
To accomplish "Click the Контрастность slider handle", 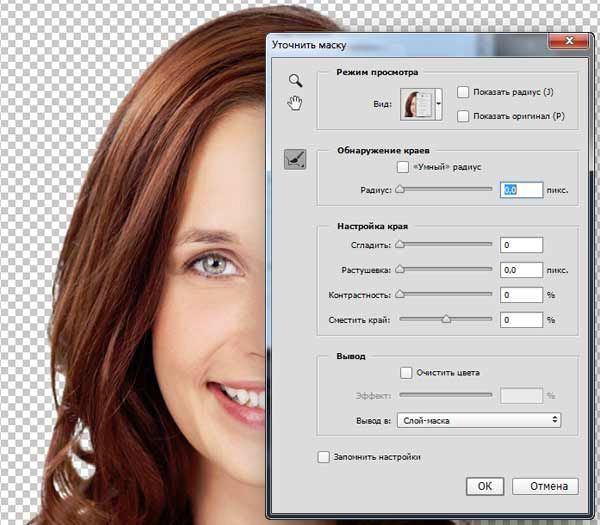I will pyautogui.click(x=400, y=294).
